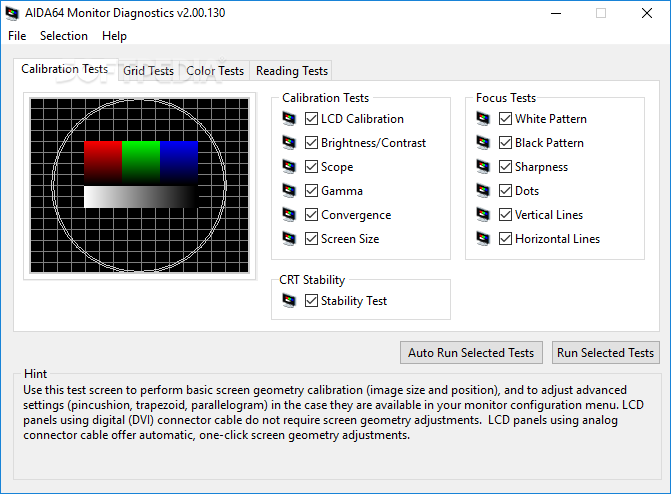Click the monitor icon beside Screen Size
Image resolution: width=671 pixels, height=494 pixels.
(x=289, y=238)
